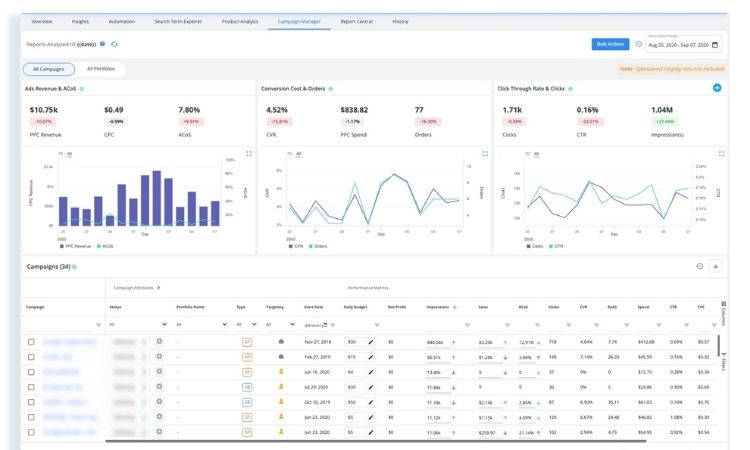Switch to the Search Term Explorer tab

tap(176, 20)
